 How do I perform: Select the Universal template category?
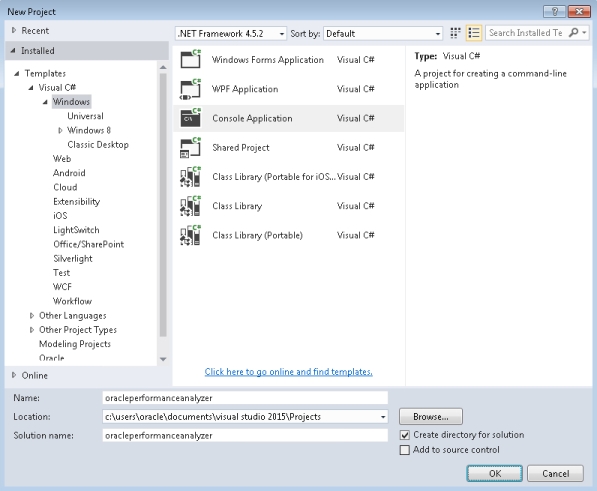85,116
